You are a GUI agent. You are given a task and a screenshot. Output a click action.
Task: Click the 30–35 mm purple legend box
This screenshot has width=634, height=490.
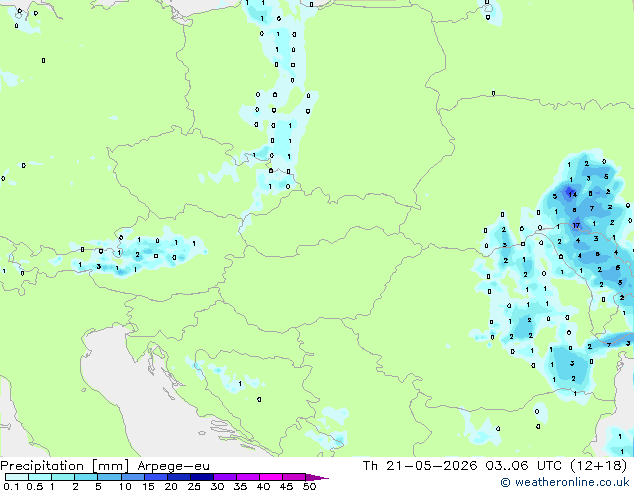click(x=224, y=477)
